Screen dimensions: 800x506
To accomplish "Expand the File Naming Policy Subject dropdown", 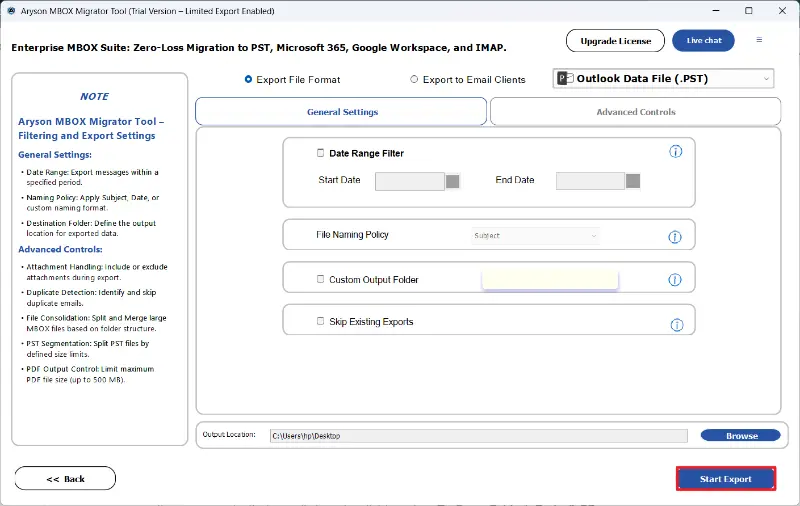I will [535, 236].
